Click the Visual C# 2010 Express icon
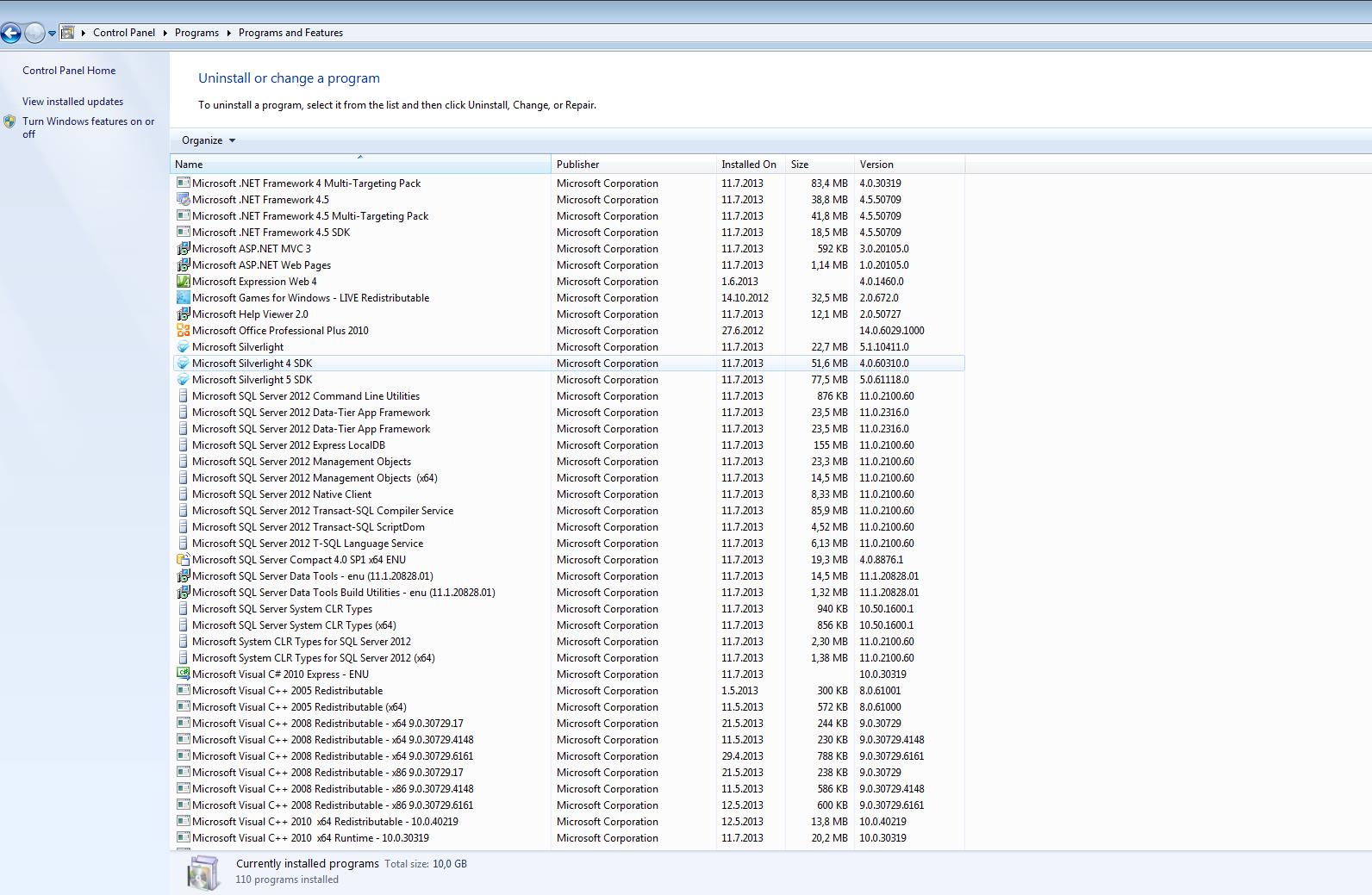Image resolution: width=1372 pixels, height=895 pixels. [183, 674]
